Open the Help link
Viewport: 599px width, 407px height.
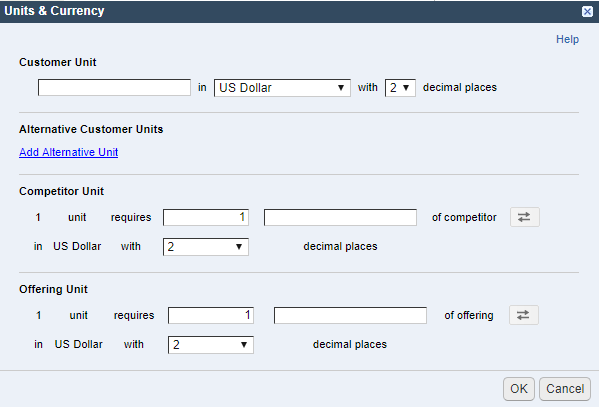(x=567, y=39)
